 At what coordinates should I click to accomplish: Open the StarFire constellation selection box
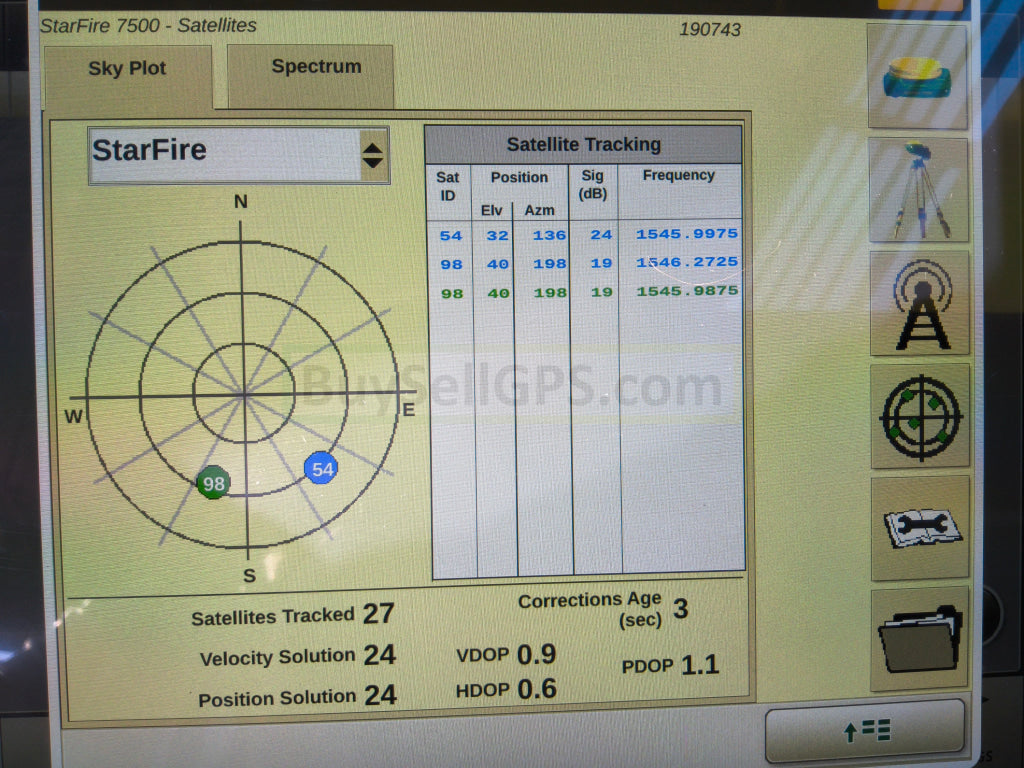[225, 154]
